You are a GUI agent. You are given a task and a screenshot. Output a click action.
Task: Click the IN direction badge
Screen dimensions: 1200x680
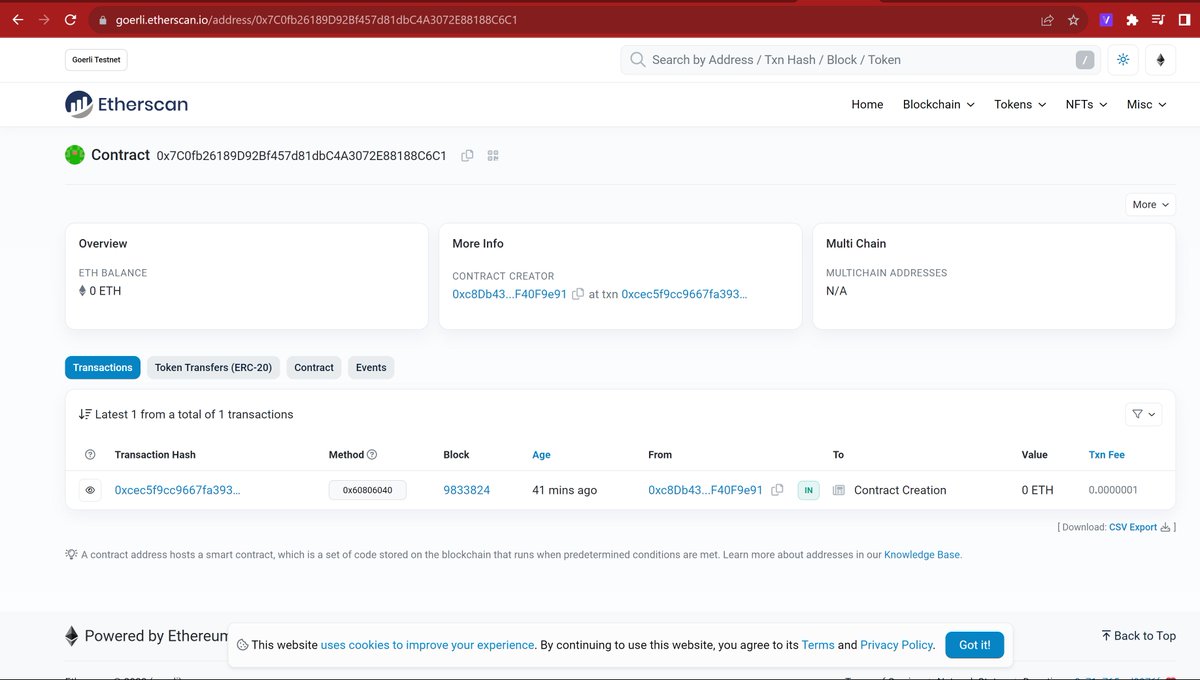click(x=808, y=490)
